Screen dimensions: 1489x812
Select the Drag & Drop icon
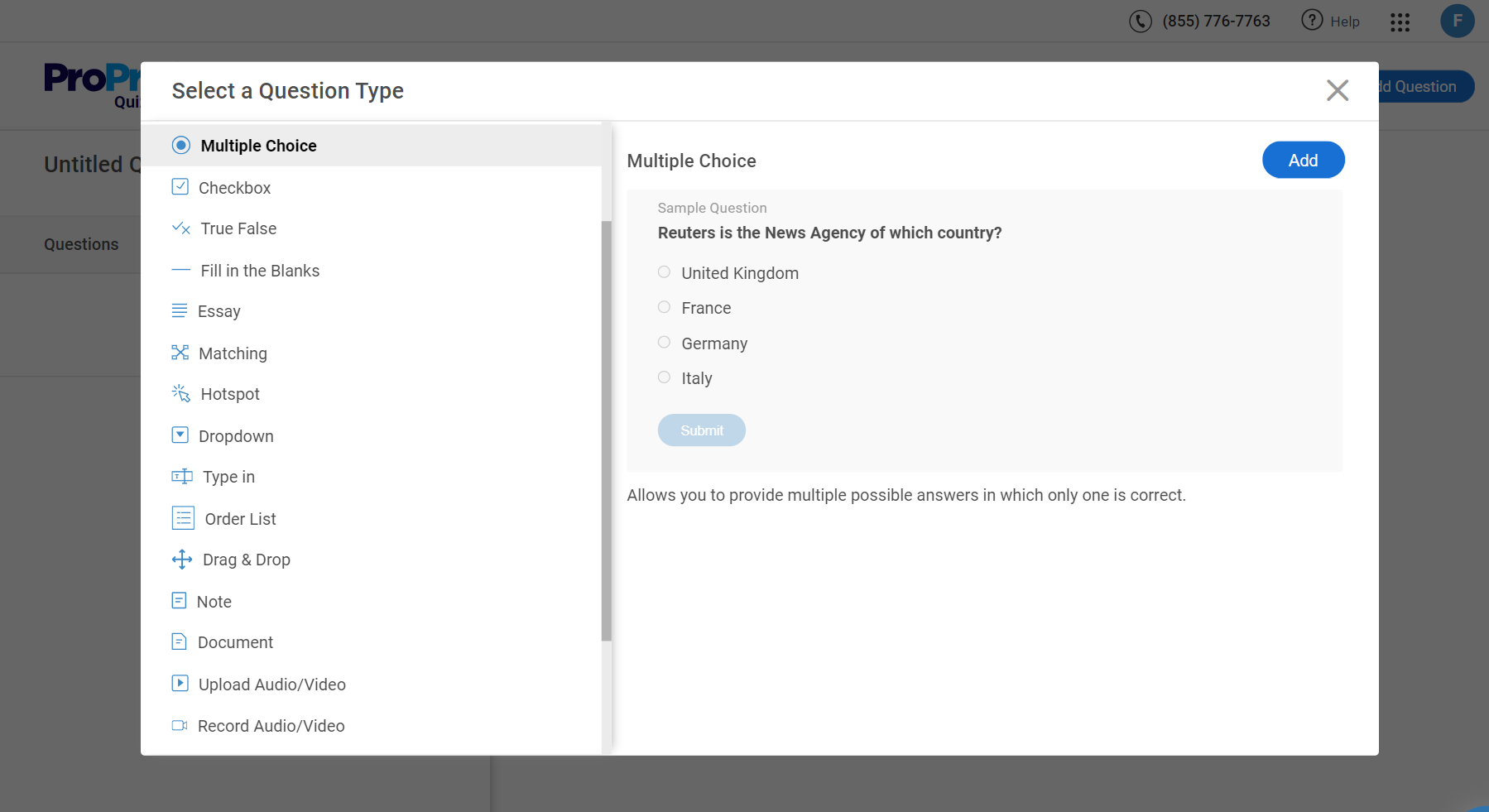click(x=181, y=560)
